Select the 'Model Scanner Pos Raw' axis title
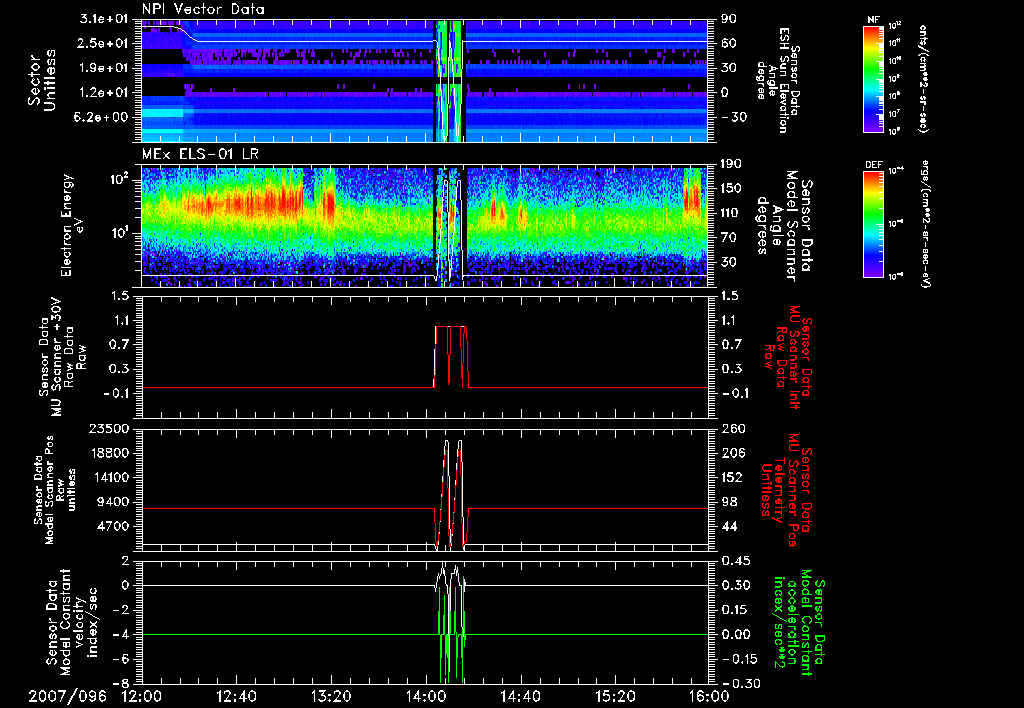The width and height of the screenshot is (1024, 708). pos(56,490)
